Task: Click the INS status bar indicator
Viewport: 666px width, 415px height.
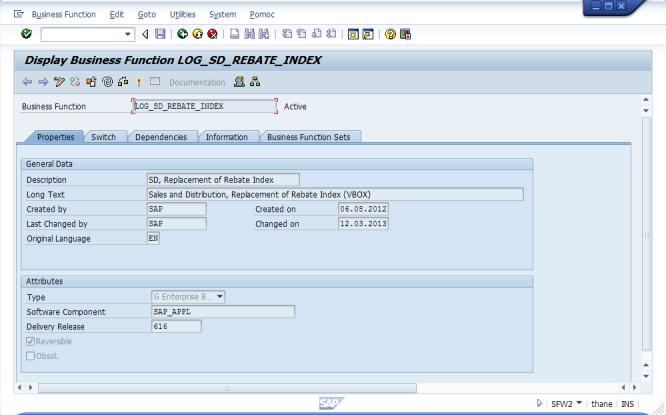Action: tap(627, 404)
